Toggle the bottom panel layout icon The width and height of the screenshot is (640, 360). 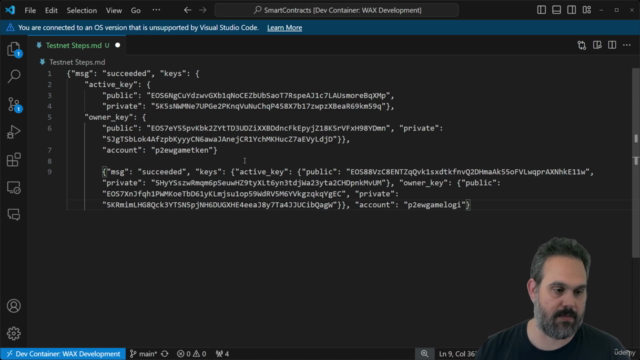tap(556, 10)
